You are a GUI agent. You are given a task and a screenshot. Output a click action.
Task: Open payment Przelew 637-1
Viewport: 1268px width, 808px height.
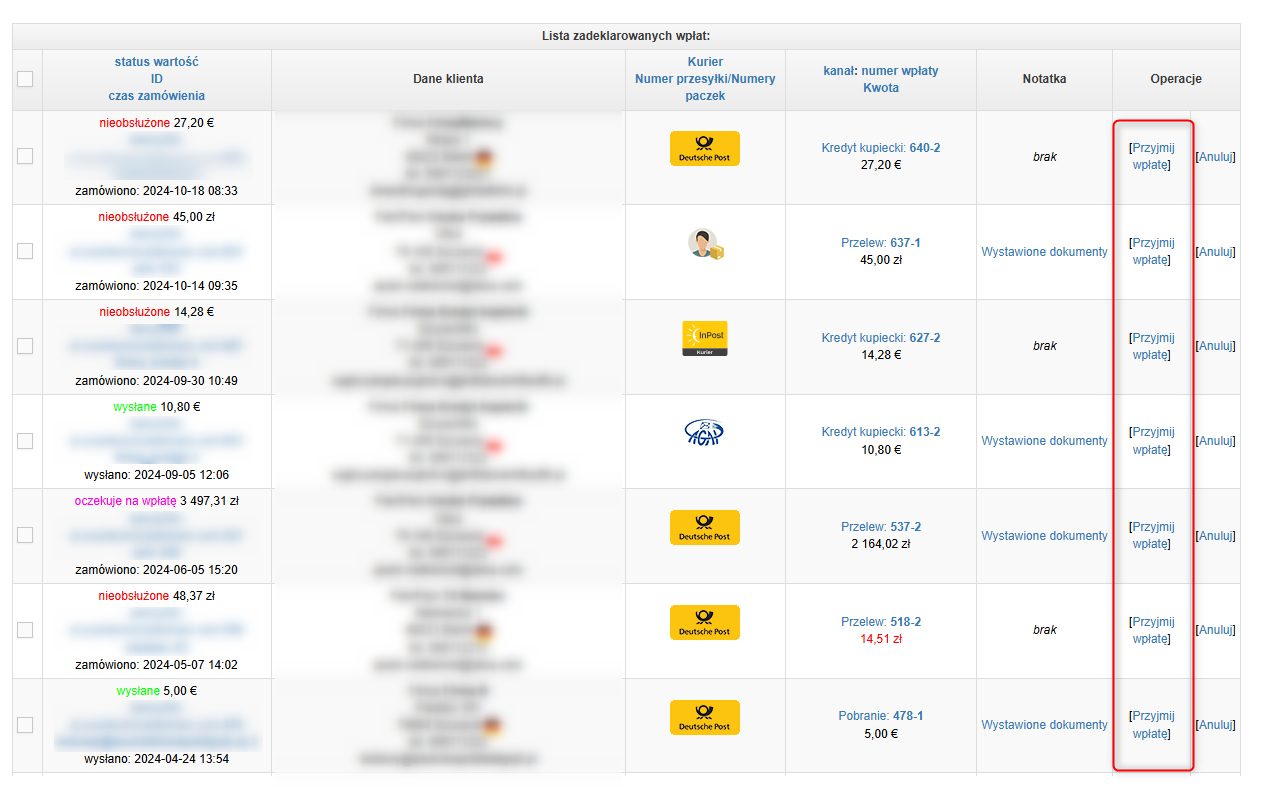tap(881, 243)
